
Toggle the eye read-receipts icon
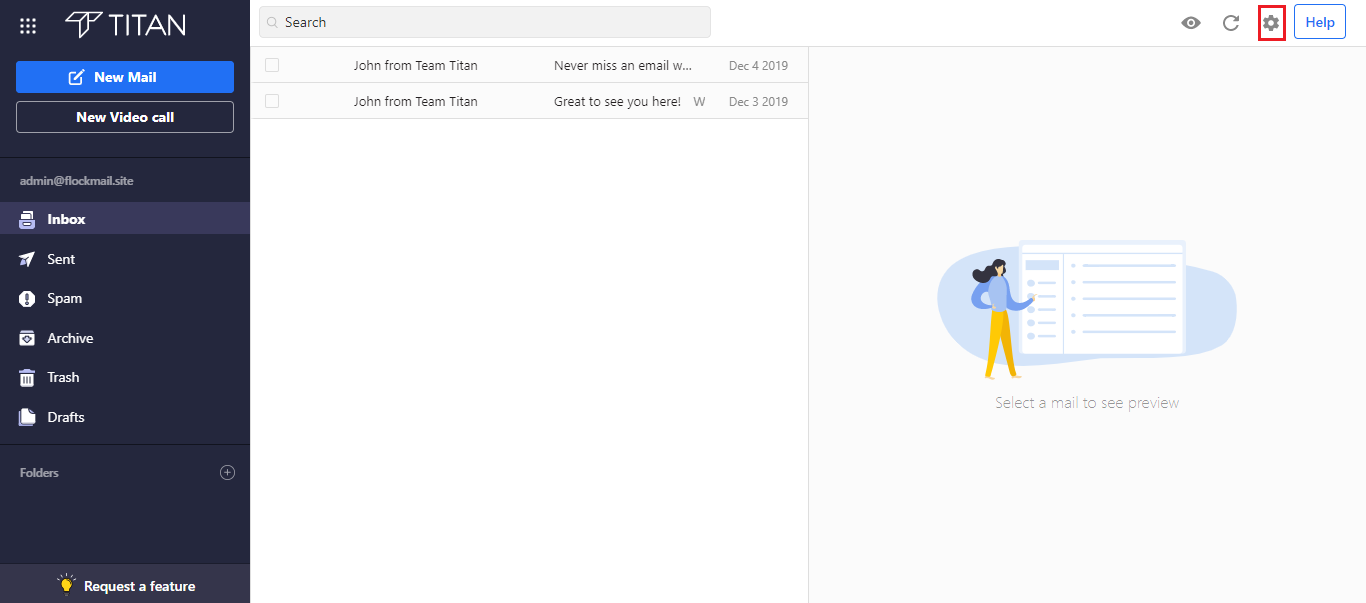(x=1190, y=22)
